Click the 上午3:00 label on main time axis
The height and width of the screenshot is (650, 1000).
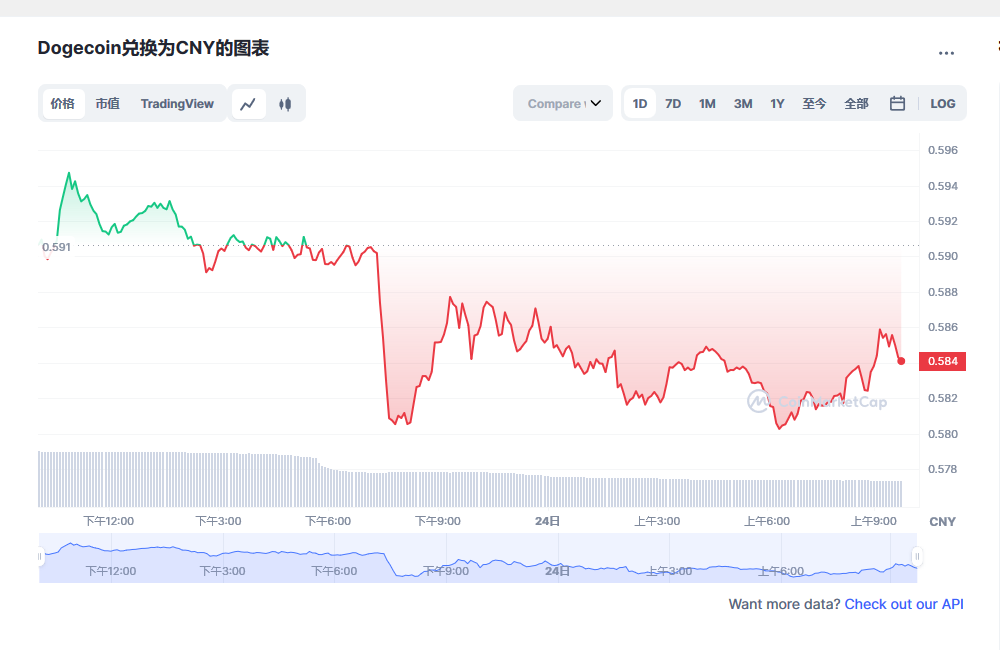[657, 521]
